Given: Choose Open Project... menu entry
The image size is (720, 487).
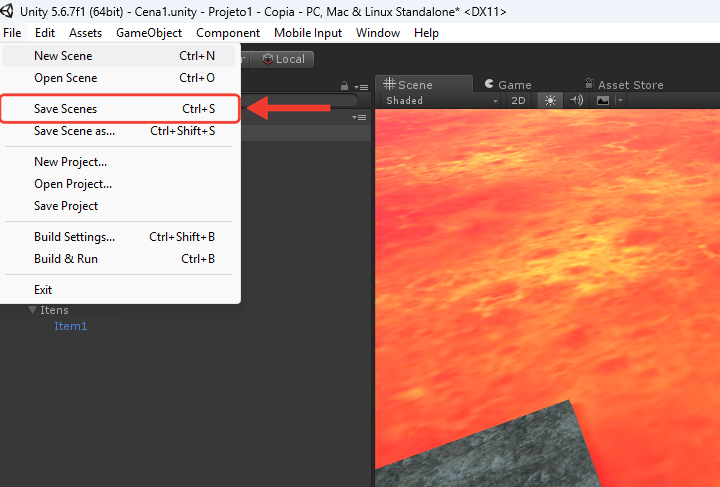Looking at the screenshot, I should point(118,184).
